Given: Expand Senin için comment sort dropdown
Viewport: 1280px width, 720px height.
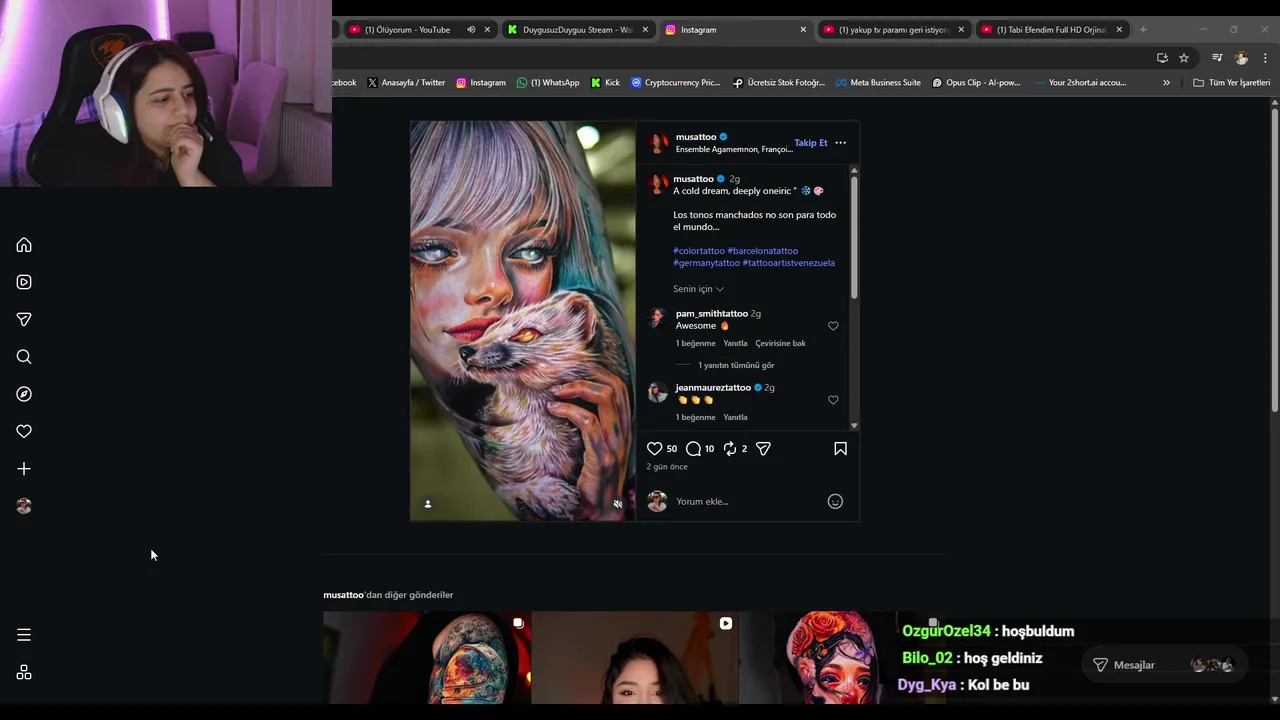Looking at the screenshot, I should [x=698, y=289].
